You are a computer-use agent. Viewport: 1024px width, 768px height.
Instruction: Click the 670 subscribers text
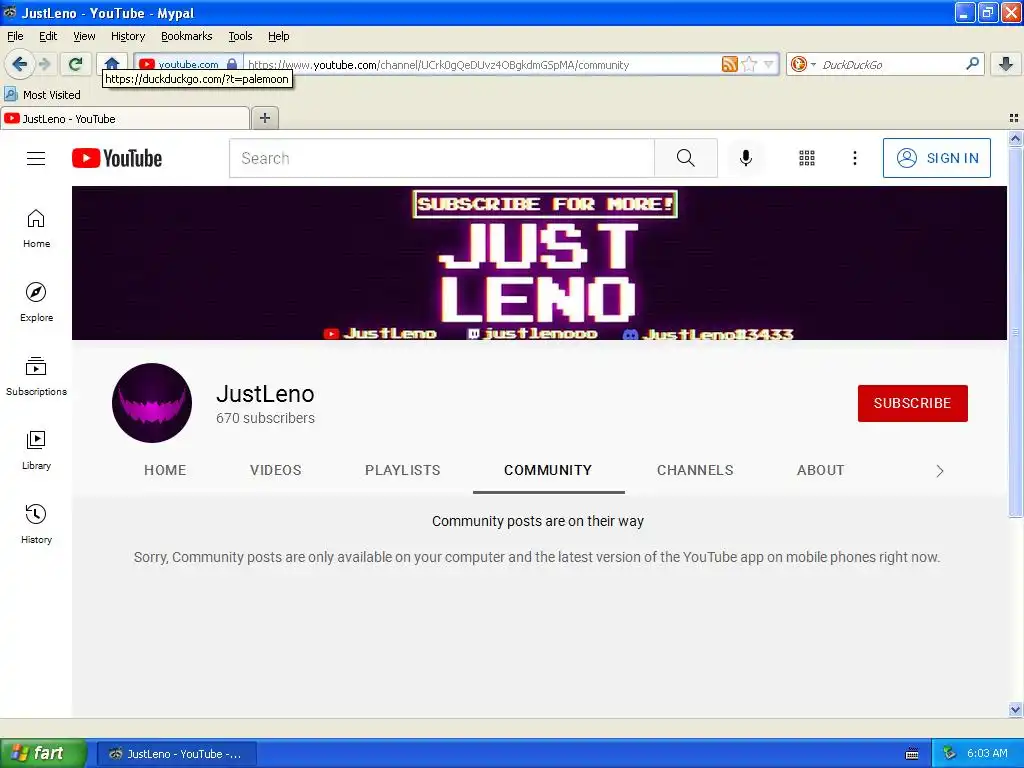(x=265, y=418)
